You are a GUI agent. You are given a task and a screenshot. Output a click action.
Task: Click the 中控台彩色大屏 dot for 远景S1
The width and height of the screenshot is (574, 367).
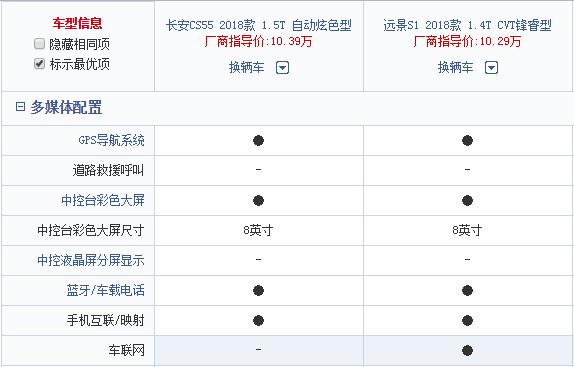pos(467,201)
